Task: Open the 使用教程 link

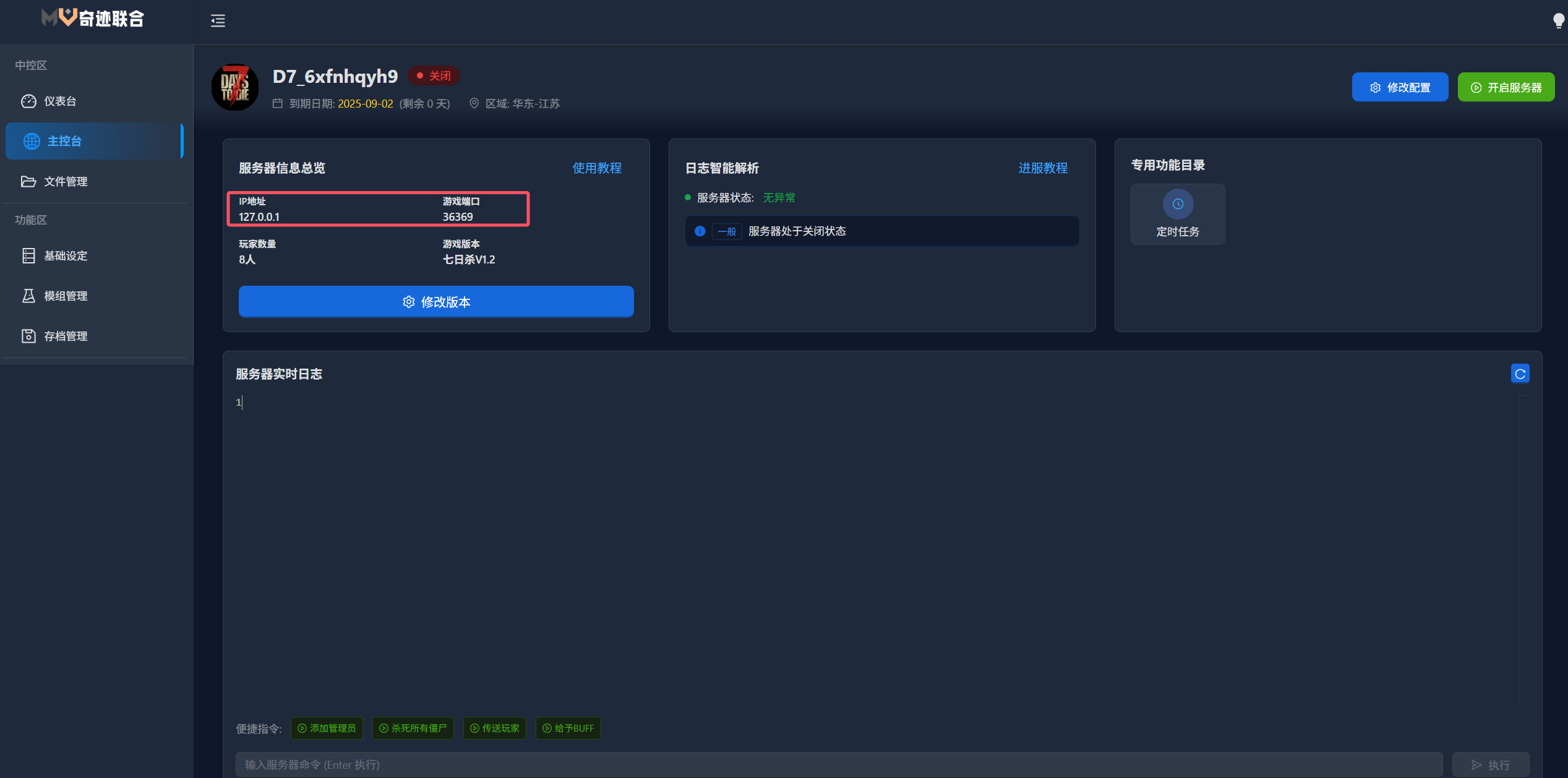Action: click(x=597, y=168)
